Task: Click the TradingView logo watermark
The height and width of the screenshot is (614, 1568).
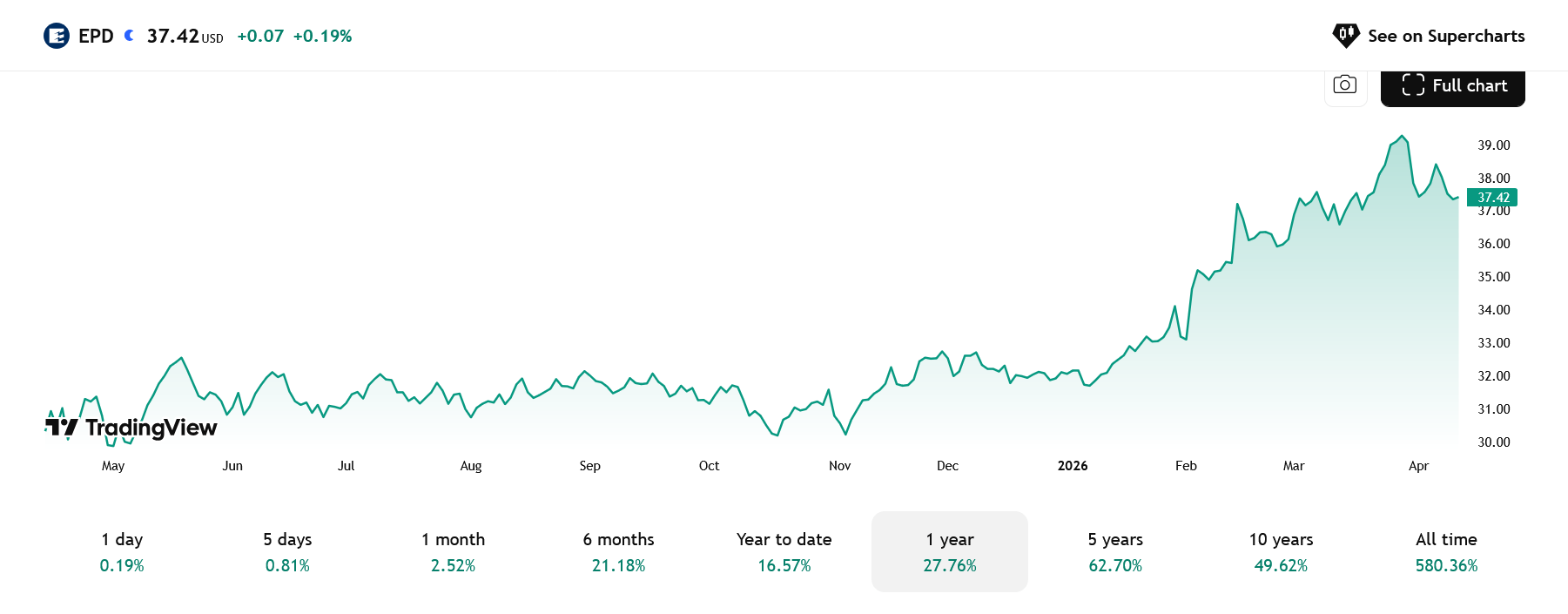Action: tap(131, 427)
